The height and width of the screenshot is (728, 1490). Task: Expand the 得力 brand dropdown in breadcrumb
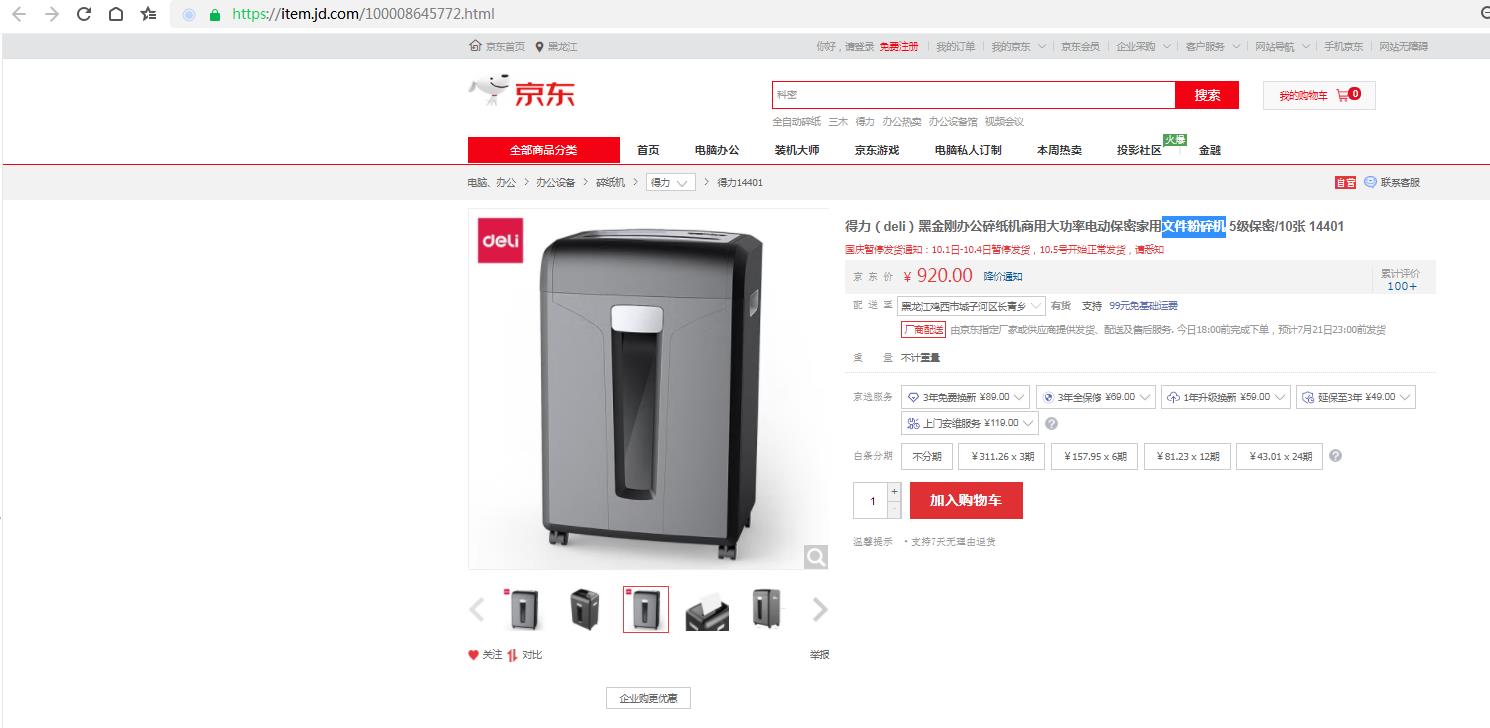click(x=671, y=183)
